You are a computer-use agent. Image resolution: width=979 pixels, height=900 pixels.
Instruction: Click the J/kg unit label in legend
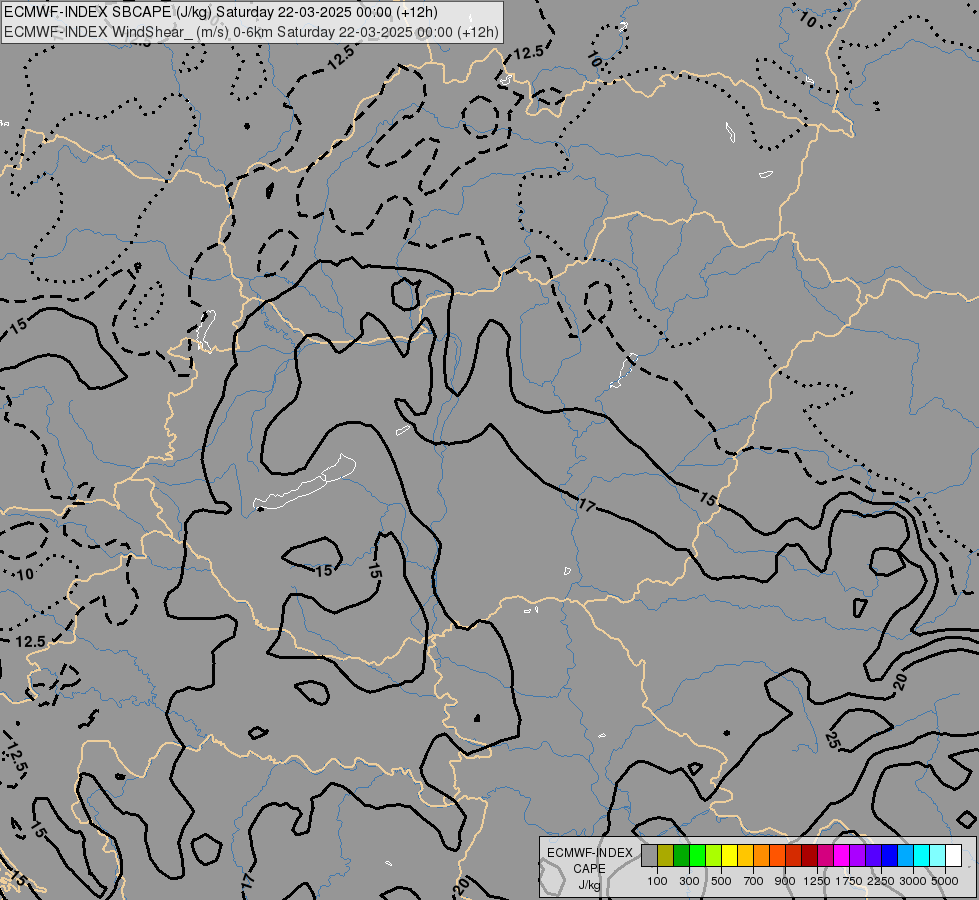[589, 885]
